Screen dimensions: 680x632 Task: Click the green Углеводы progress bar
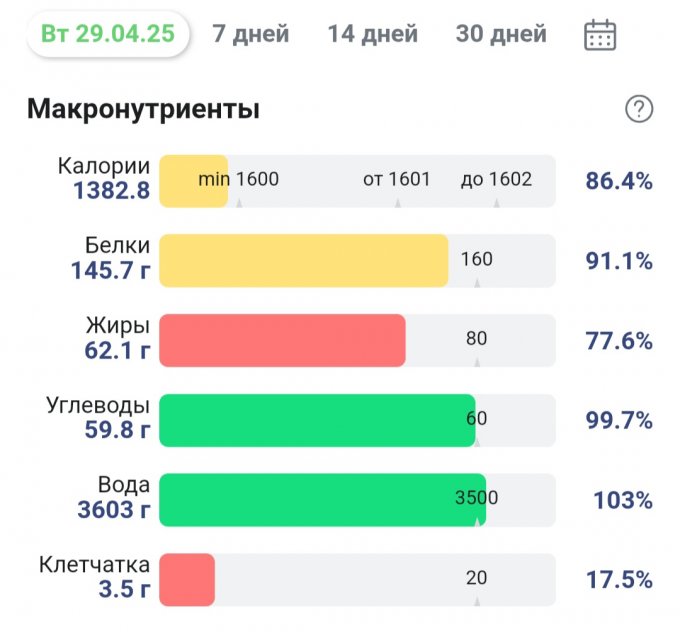316,420
